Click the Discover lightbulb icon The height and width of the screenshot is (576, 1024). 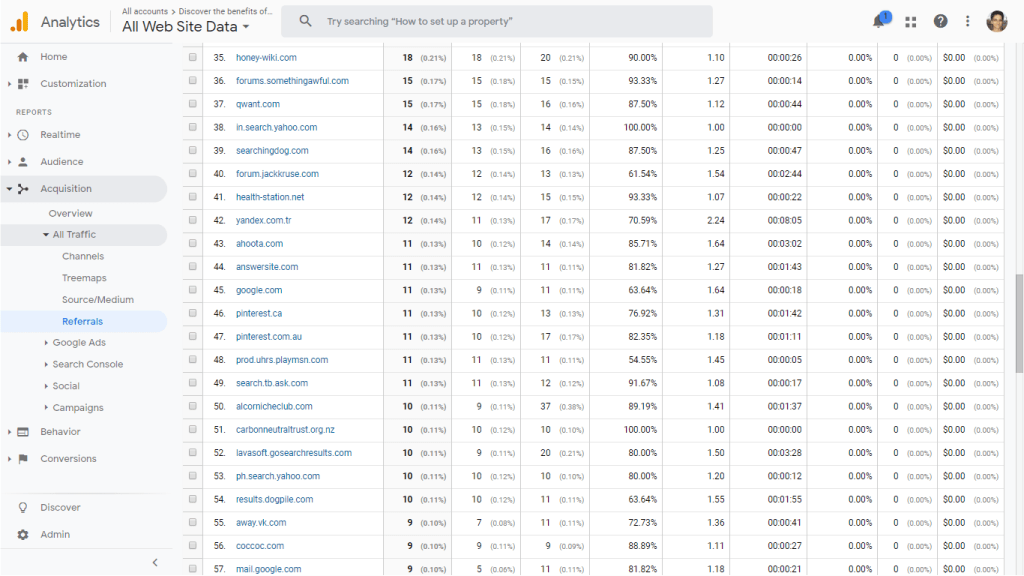tap(23, 507)
